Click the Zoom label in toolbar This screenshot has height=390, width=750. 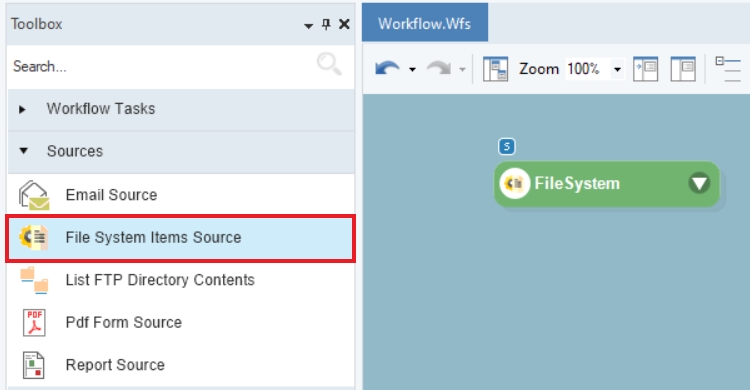pyautogui.click(x=539, y=69)
